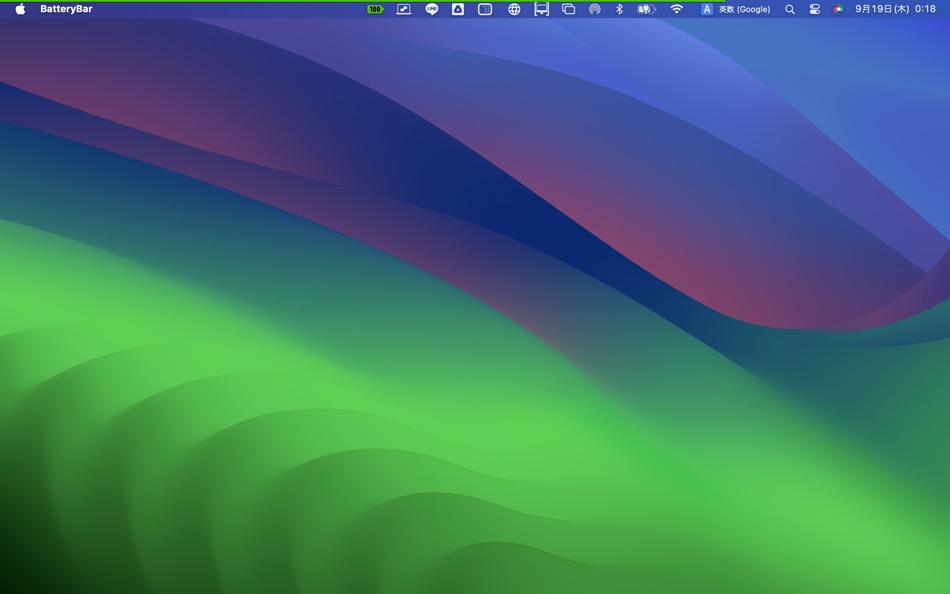Open the BatteryBar application menu
The image size is (950, 594).
(66, 9)
